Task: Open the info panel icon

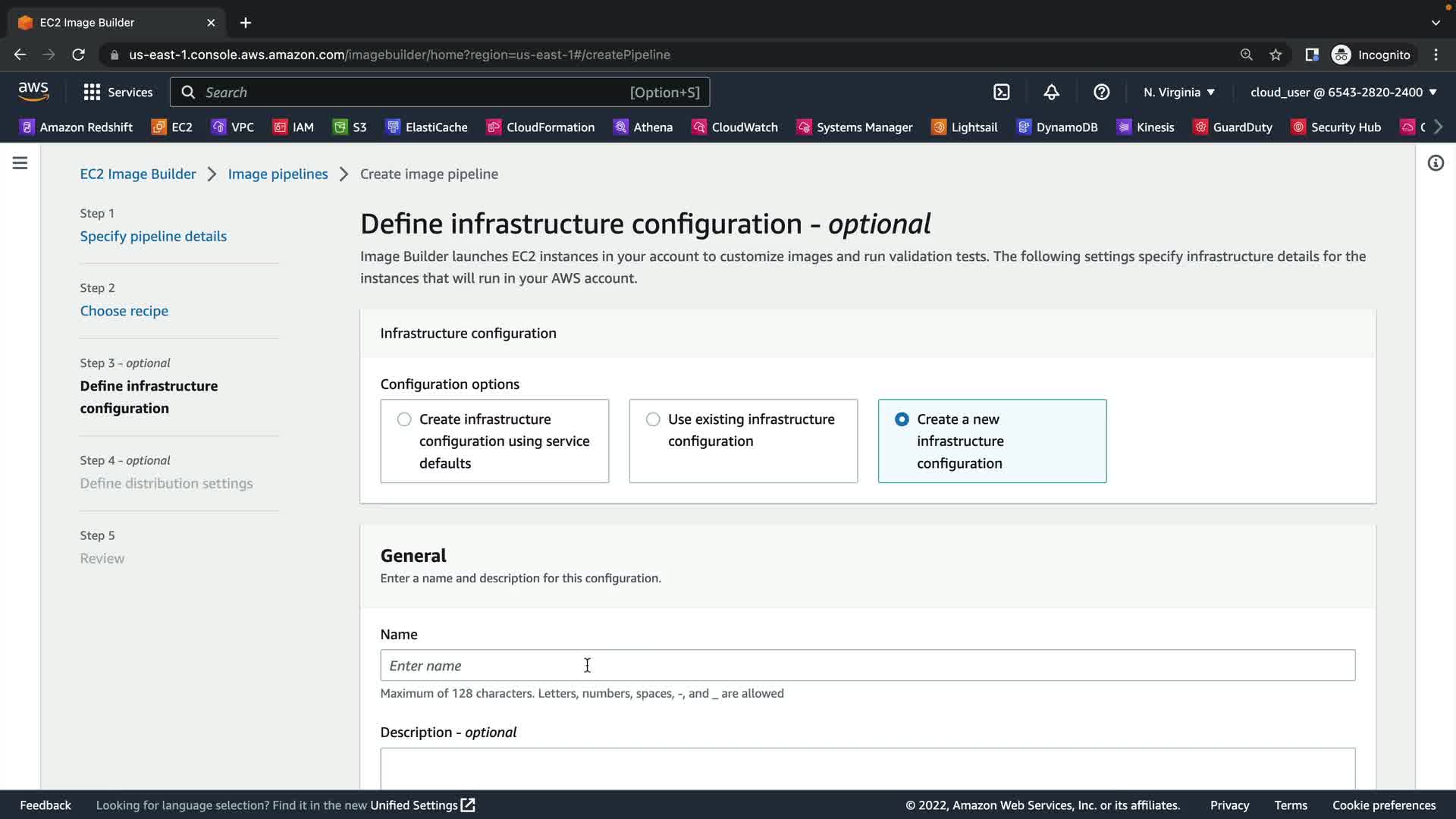Action: pyautogui.click(x=1435, y=163)
